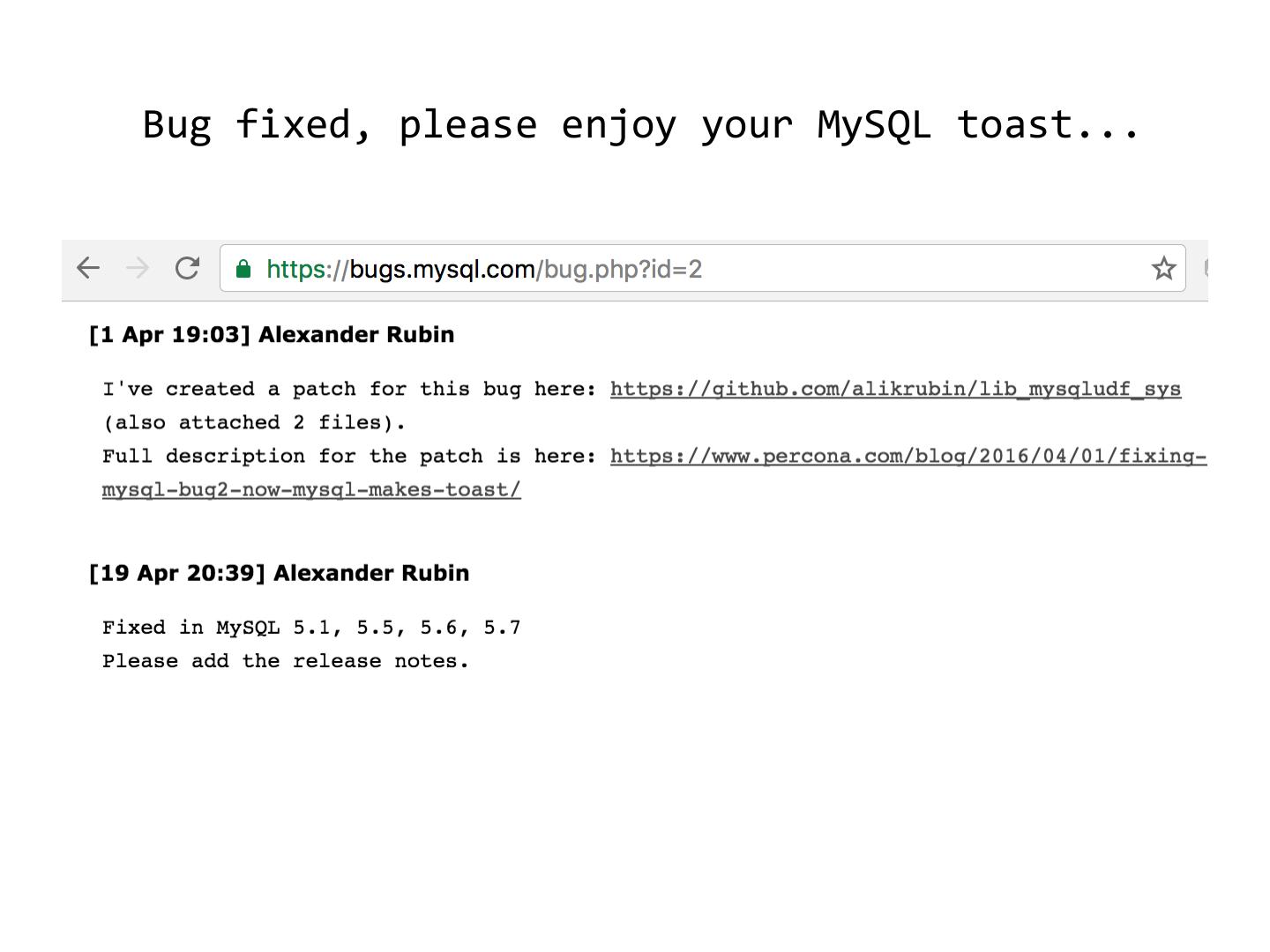This screenshot has height=952, width=1270.
Task: Open the GitHub lib_mysqludf_sys patch link
Action: [x=895, y=389]
